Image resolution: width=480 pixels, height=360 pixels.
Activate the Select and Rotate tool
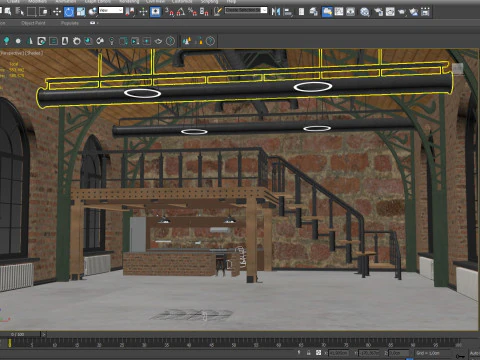coord(69,12)
